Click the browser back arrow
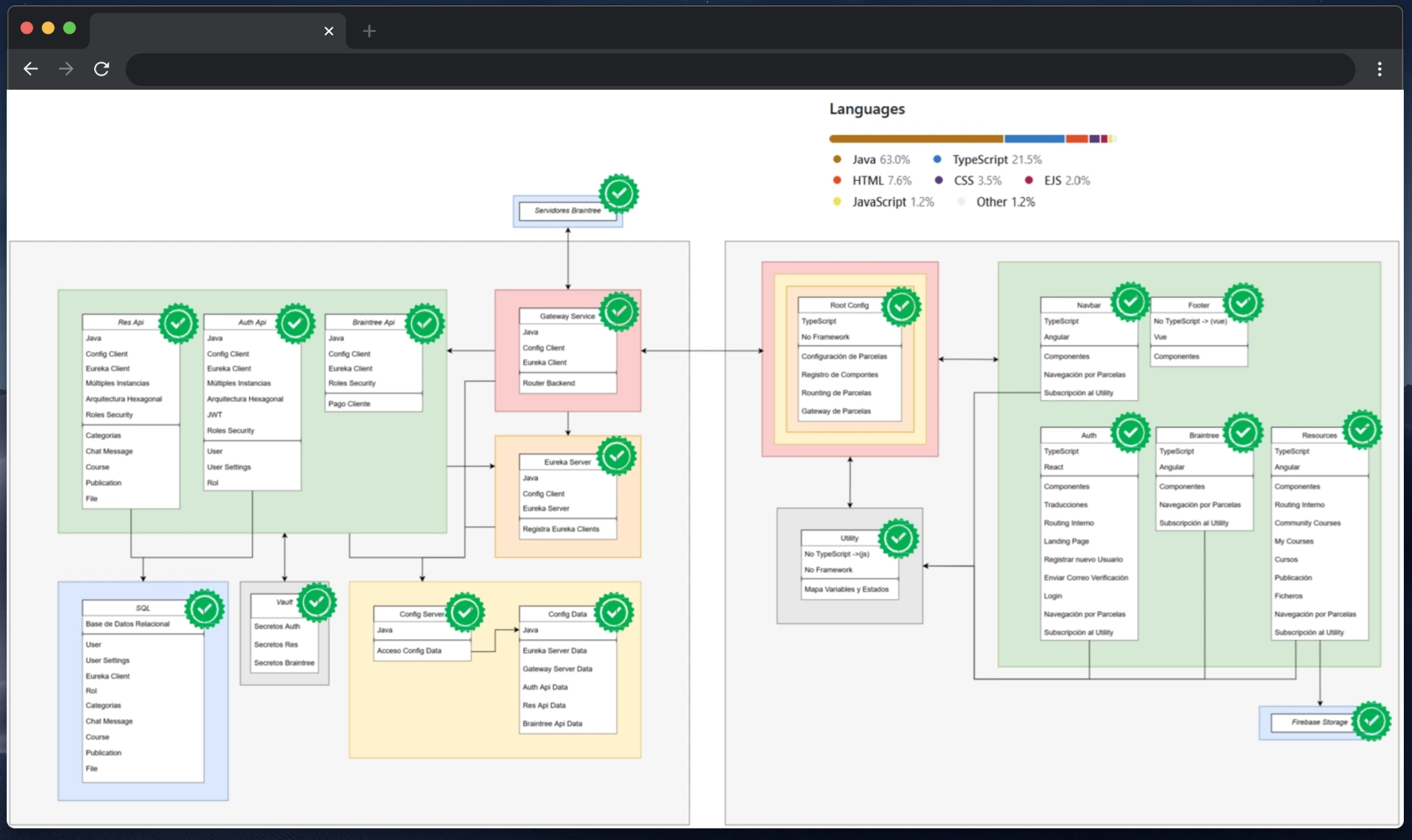1412x840 pixels. pos(30,69)
